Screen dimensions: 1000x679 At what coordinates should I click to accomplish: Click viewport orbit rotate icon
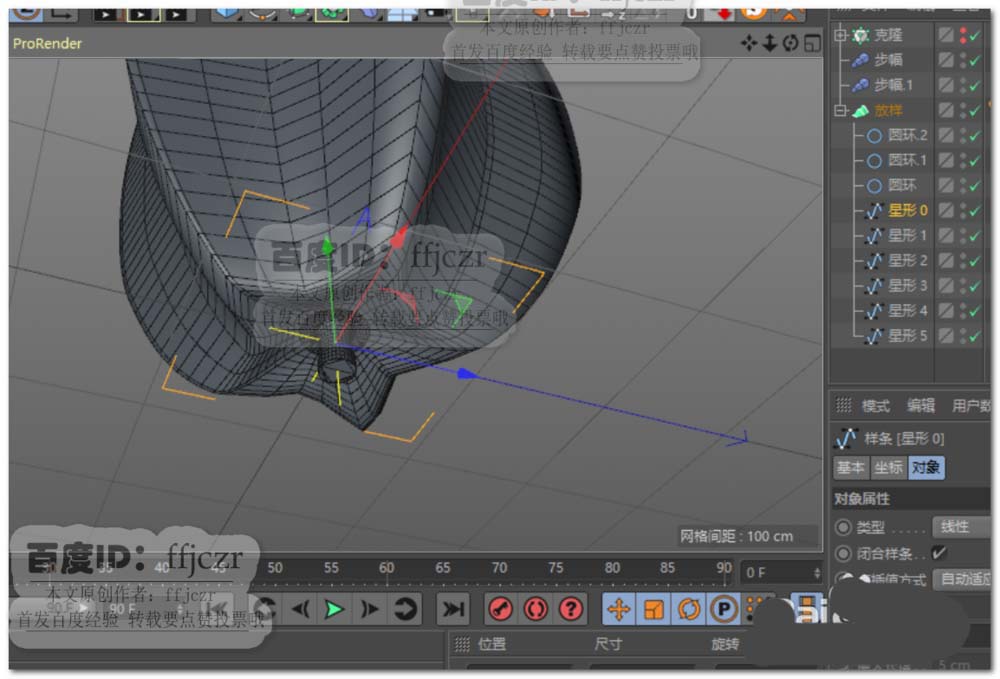[790, 43]
